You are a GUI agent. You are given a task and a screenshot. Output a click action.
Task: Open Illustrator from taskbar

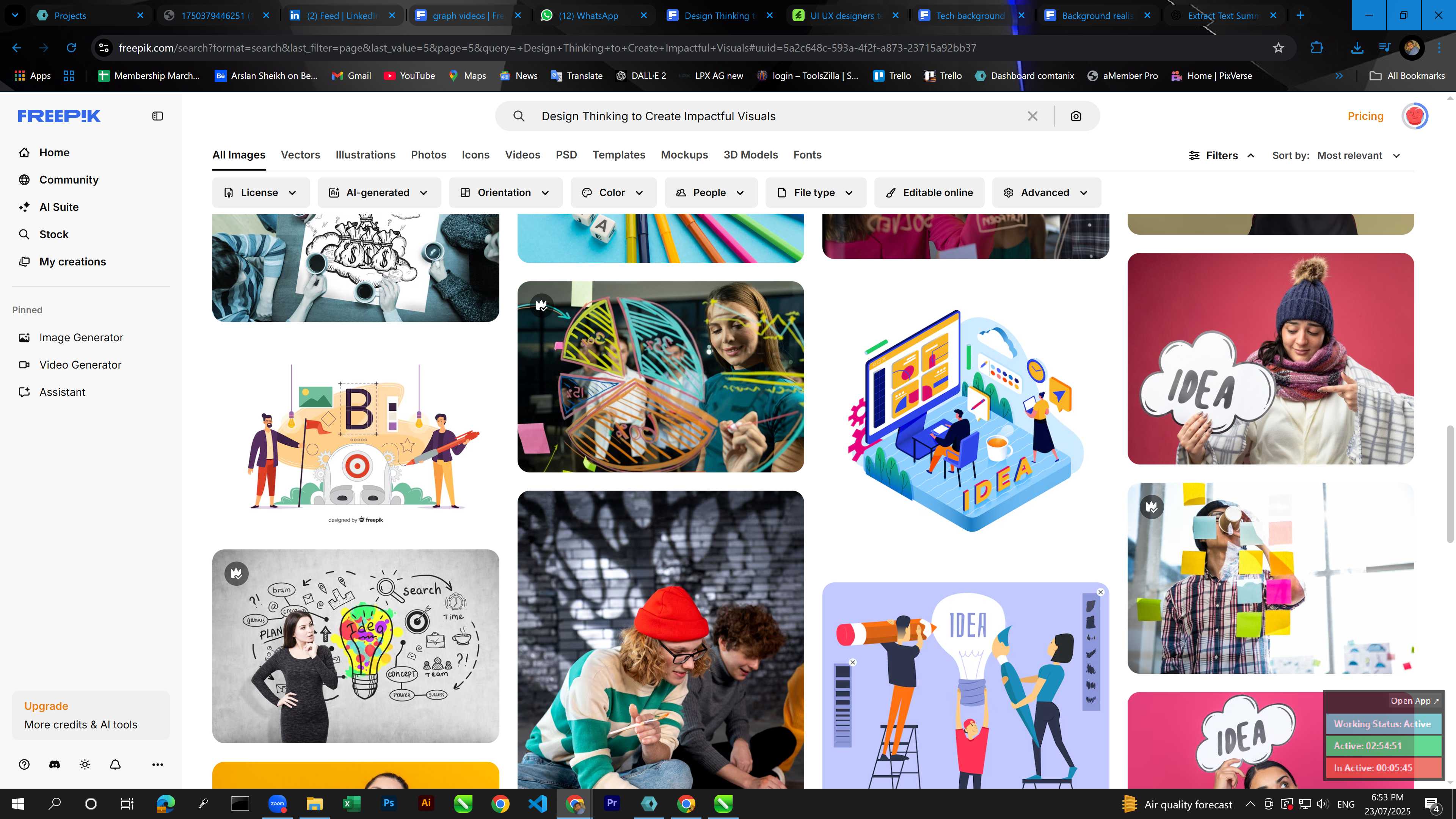click(425, 803)
